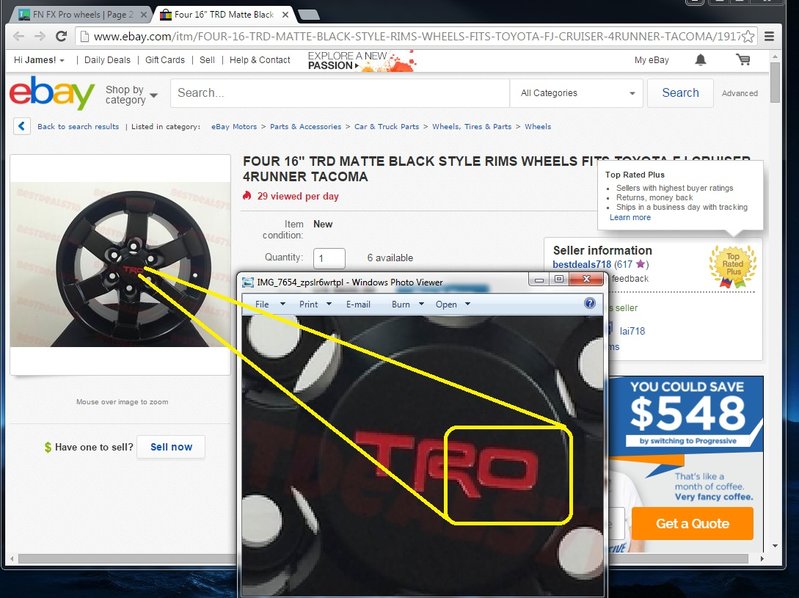Image resolution: width=799 pixels, height=598 pixels.
Task: Select the Four 16" TRD Matte Black tab
Action: click(224, 15)
